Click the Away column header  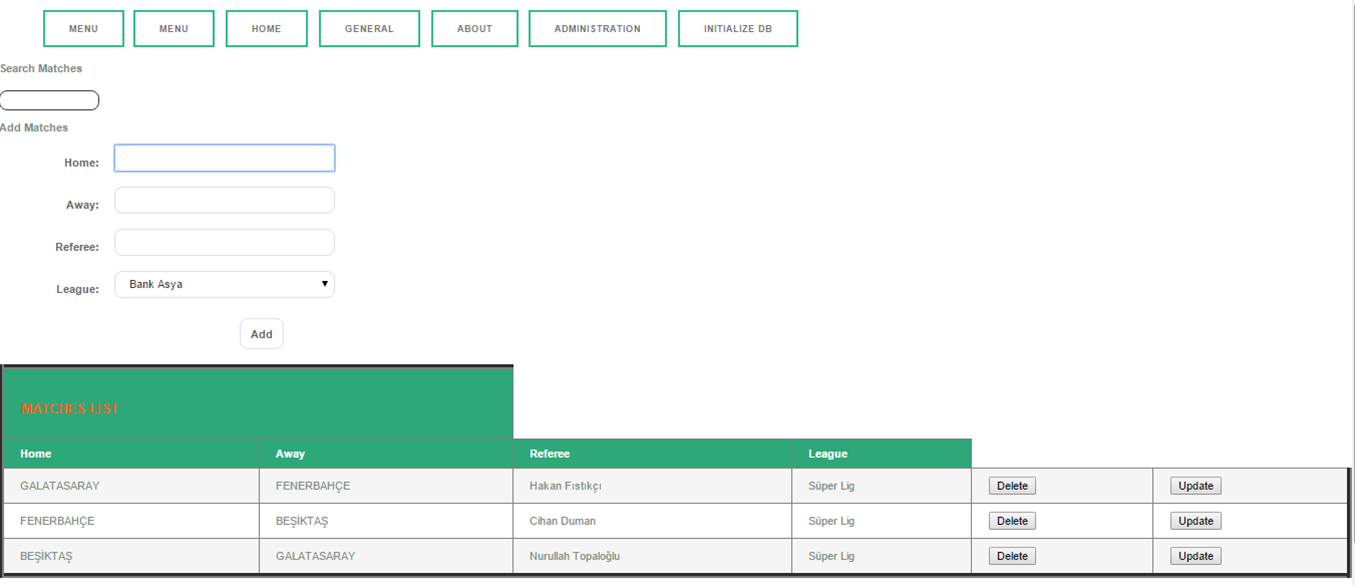[386, 454]
